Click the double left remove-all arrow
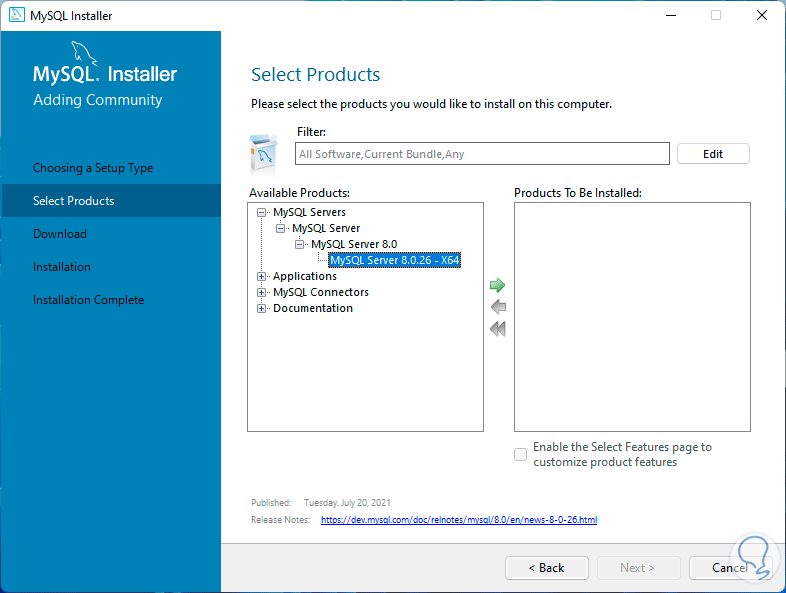Screen dimensions: 786x593 pyautogui.click(x=497, y=329)
